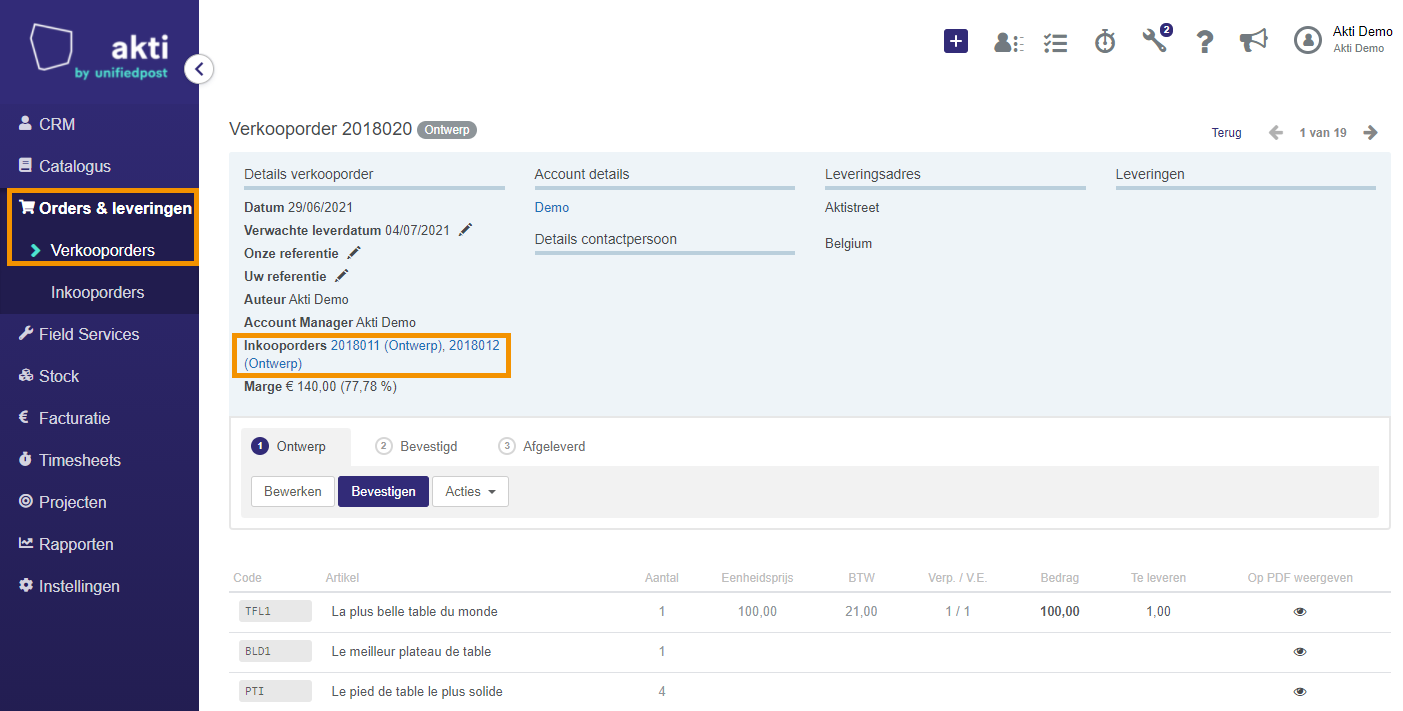This screenshot has width=1403, height=711.
Task: Click the Verkooporder 2018020 title
Action: click(x=319, y=129)
